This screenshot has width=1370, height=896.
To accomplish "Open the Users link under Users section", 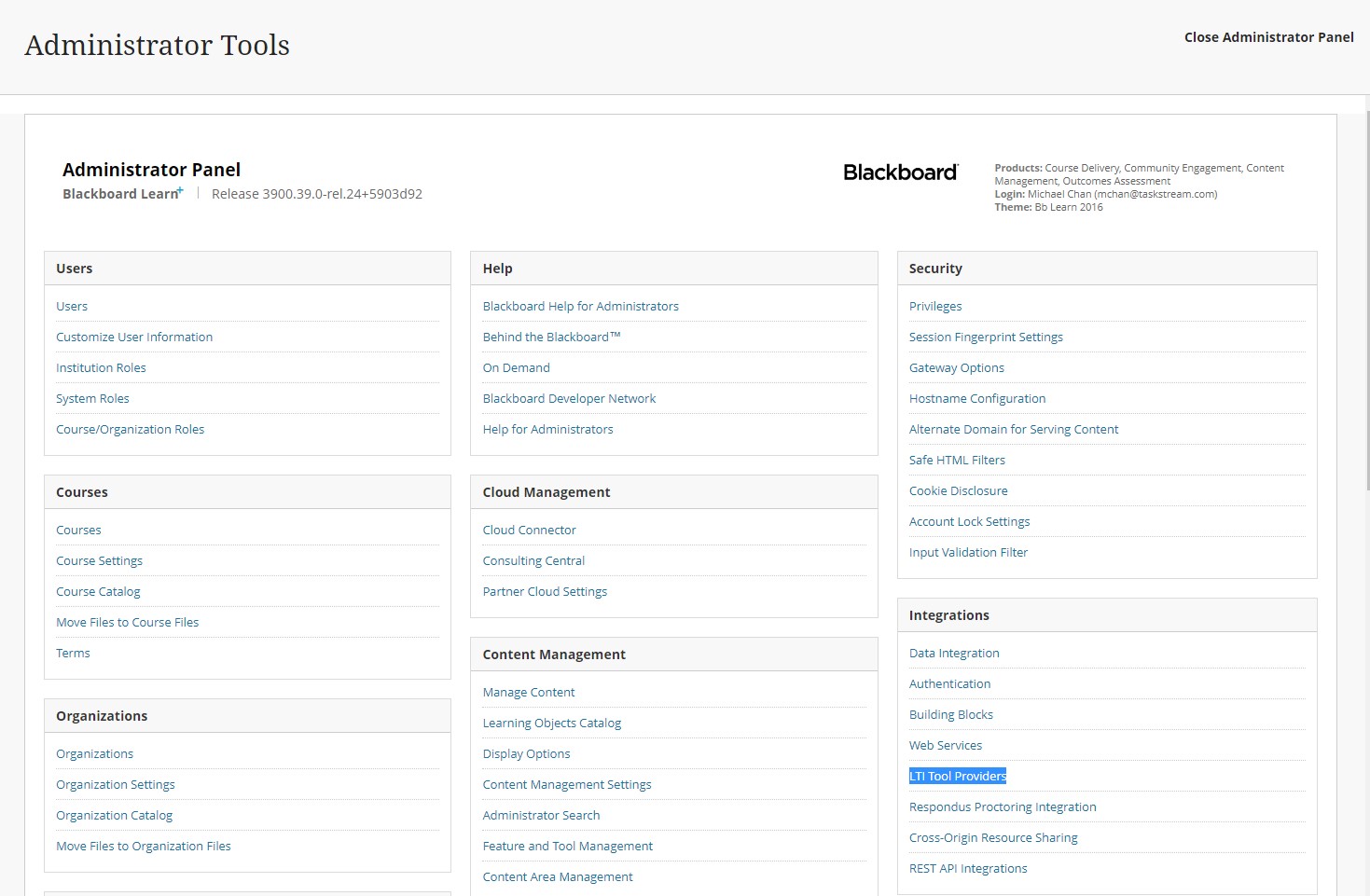I will coord(72,306).
